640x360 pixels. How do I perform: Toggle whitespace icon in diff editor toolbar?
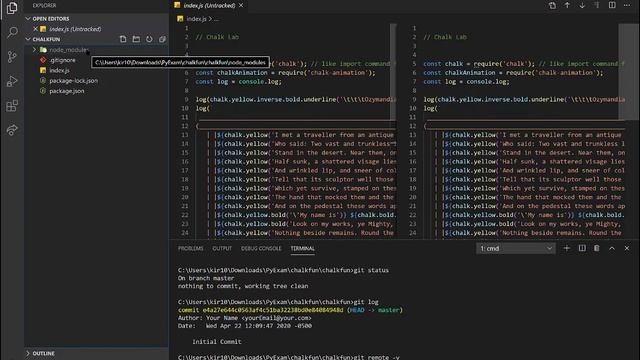(597, 5)
